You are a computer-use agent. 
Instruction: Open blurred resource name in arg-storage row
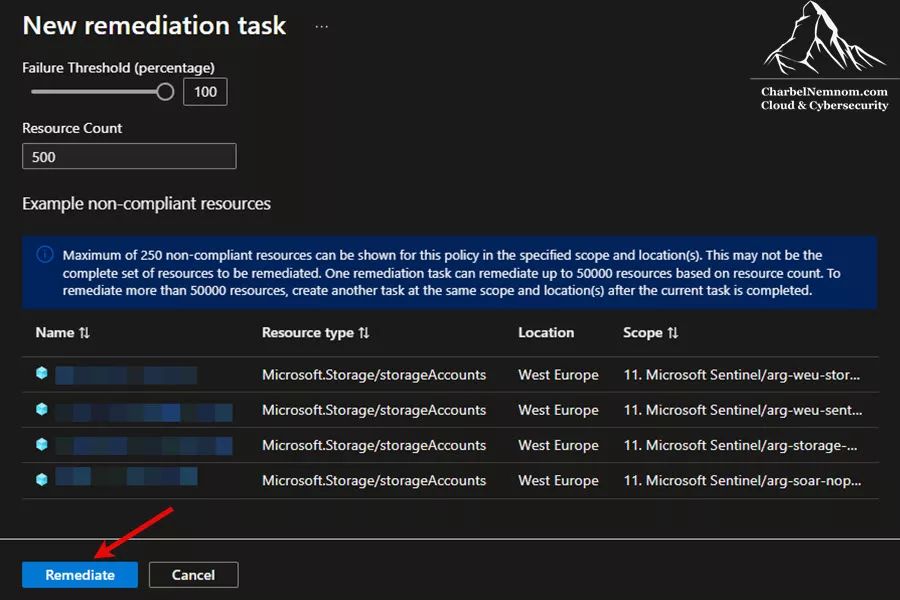coord(144,446)
